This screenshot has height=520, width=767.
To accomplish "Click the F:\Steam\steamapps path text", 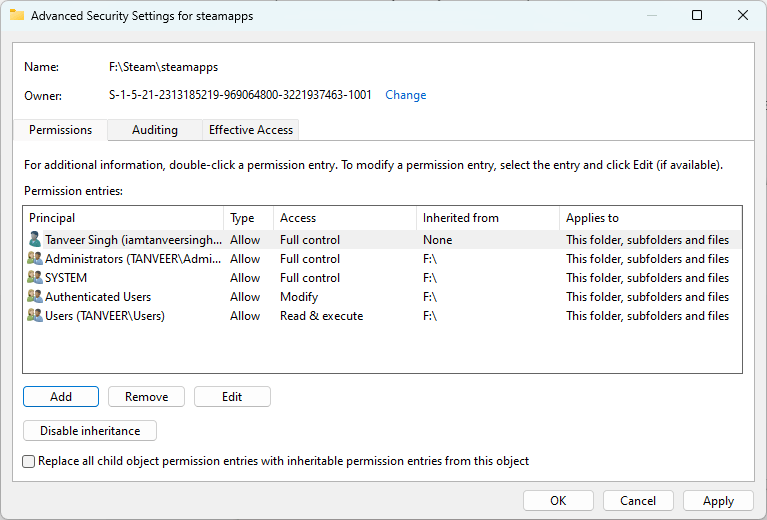I will click(x=163, y=67).
